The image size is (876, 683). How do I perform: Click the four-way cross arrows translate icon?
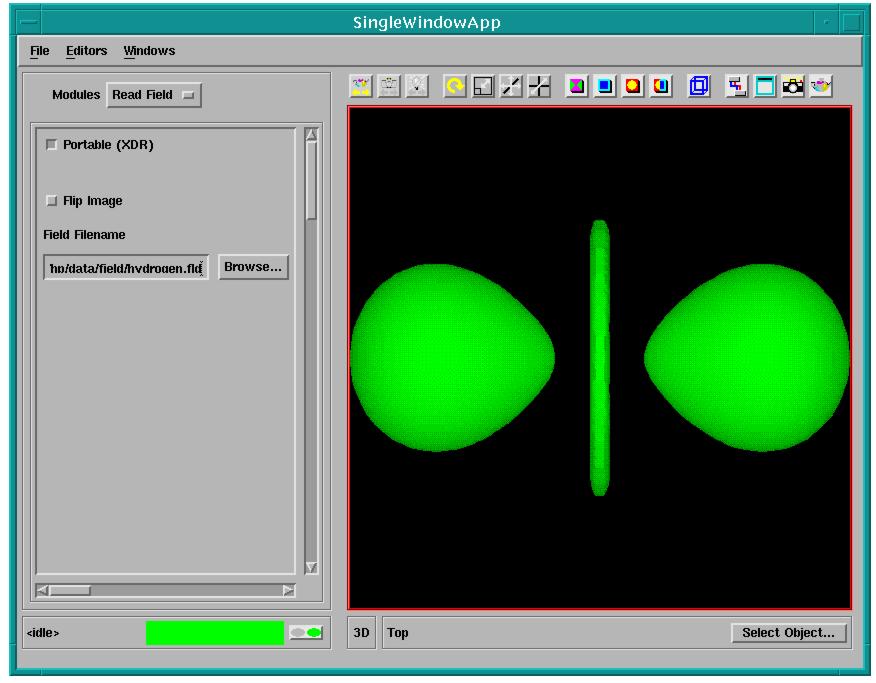pos(539,87)
